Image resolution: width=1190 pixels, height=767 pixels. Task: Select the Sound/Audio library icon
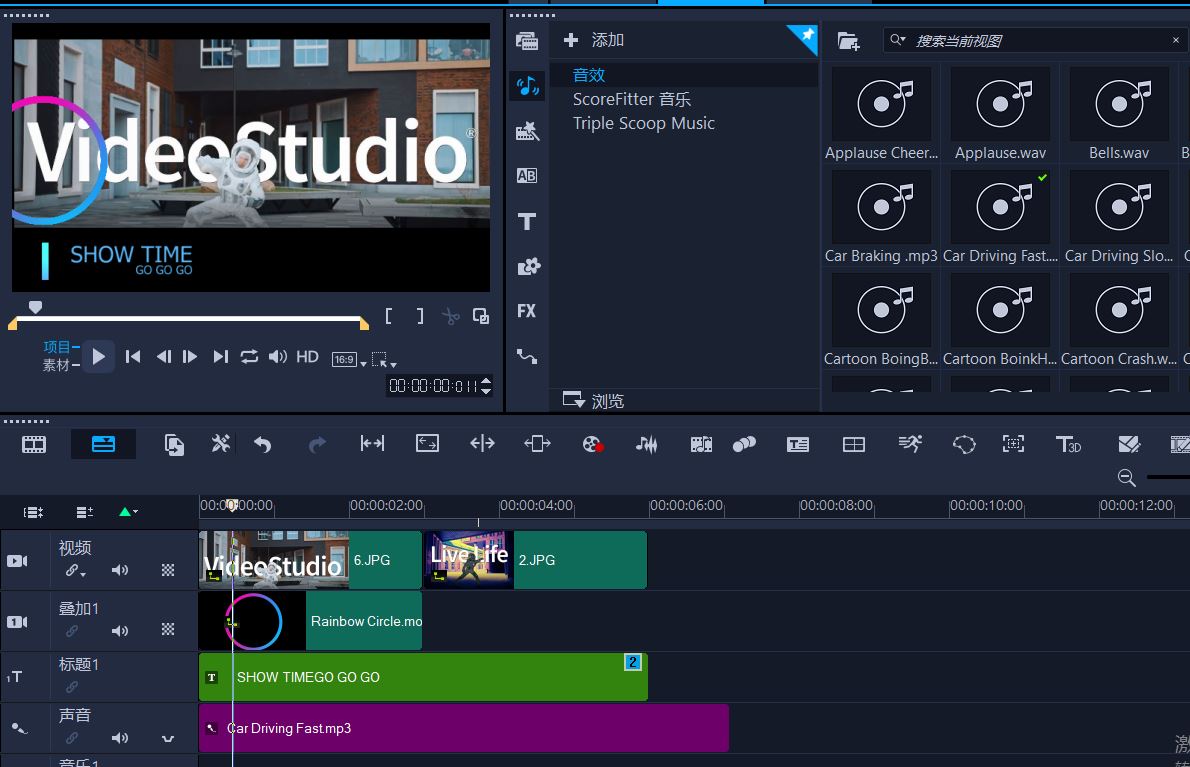click(x=527, y=86)
